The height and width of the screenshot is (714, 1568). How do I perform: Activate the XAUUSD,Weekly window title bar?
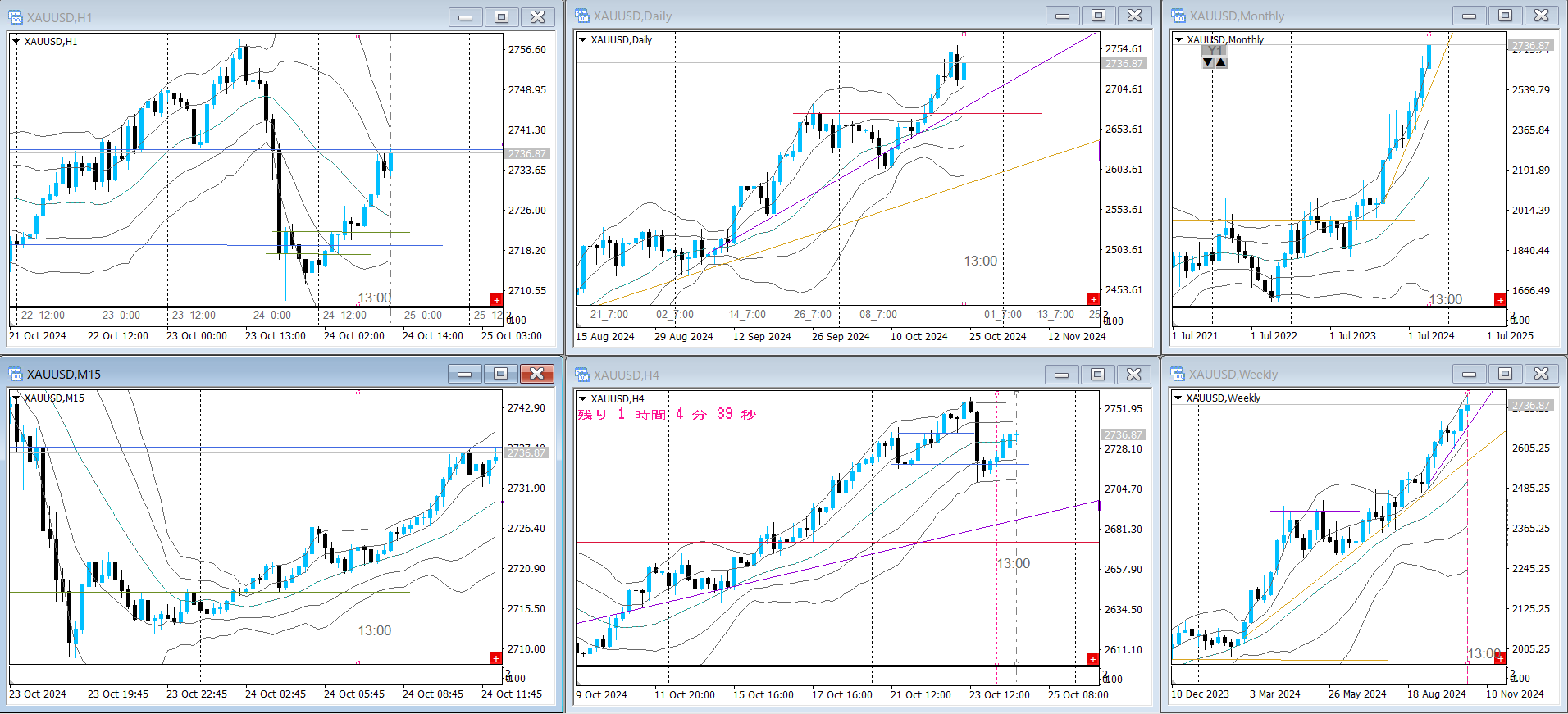tap(1312, 375)
